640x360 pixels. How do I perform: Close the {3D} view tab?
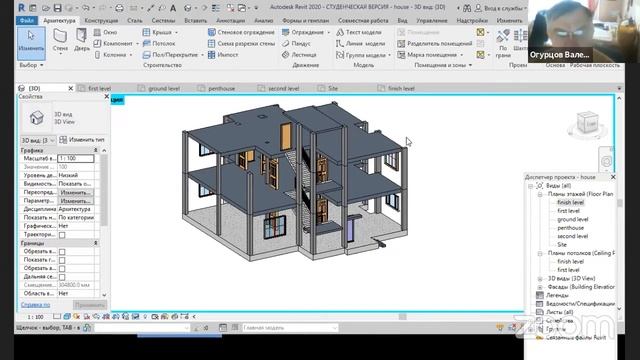click(71, 88)
